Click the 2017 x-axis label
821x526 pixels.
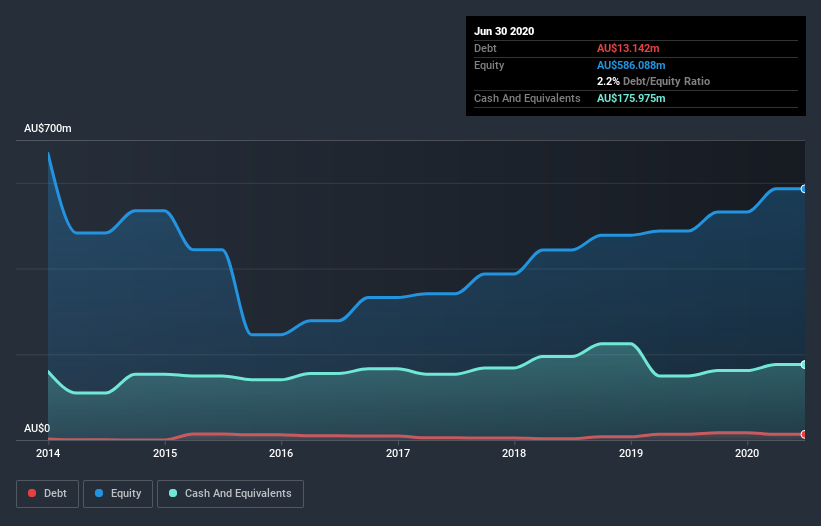[398, 453]
